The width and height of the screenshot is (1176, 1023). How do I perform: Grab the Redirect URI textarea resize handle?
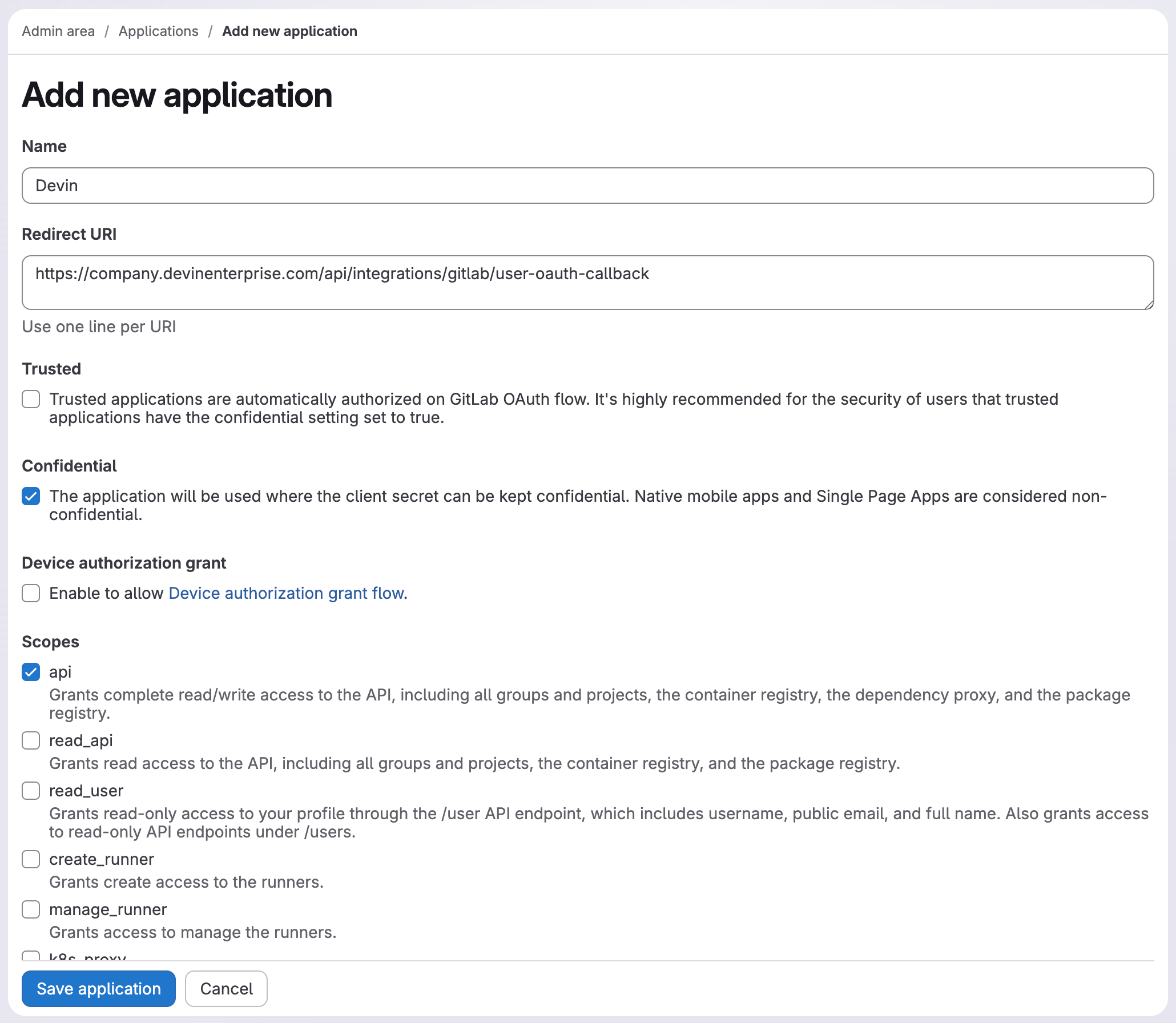tap(1148, 304)
